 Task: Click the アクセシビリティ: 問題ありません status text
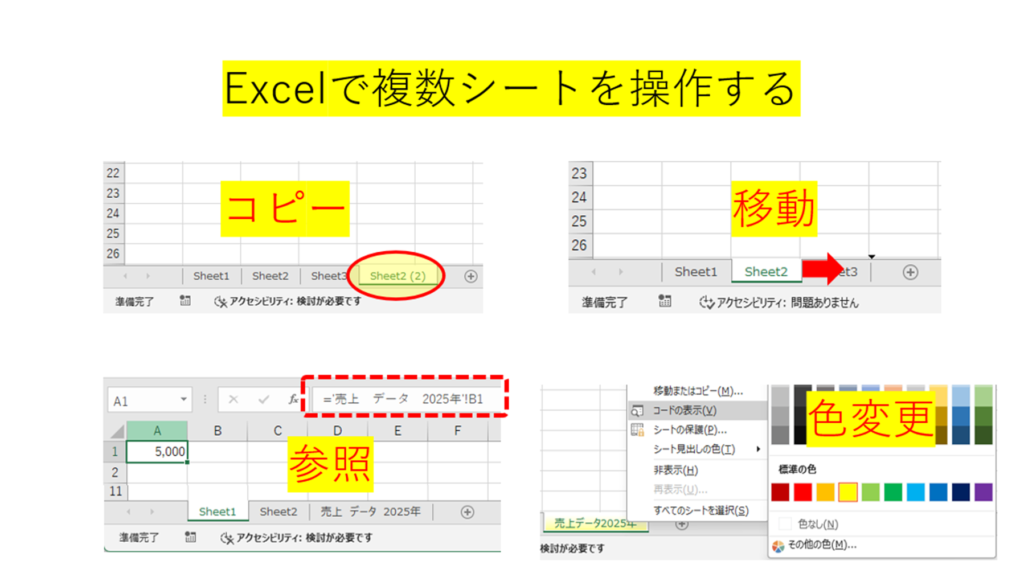click(789, 302)
